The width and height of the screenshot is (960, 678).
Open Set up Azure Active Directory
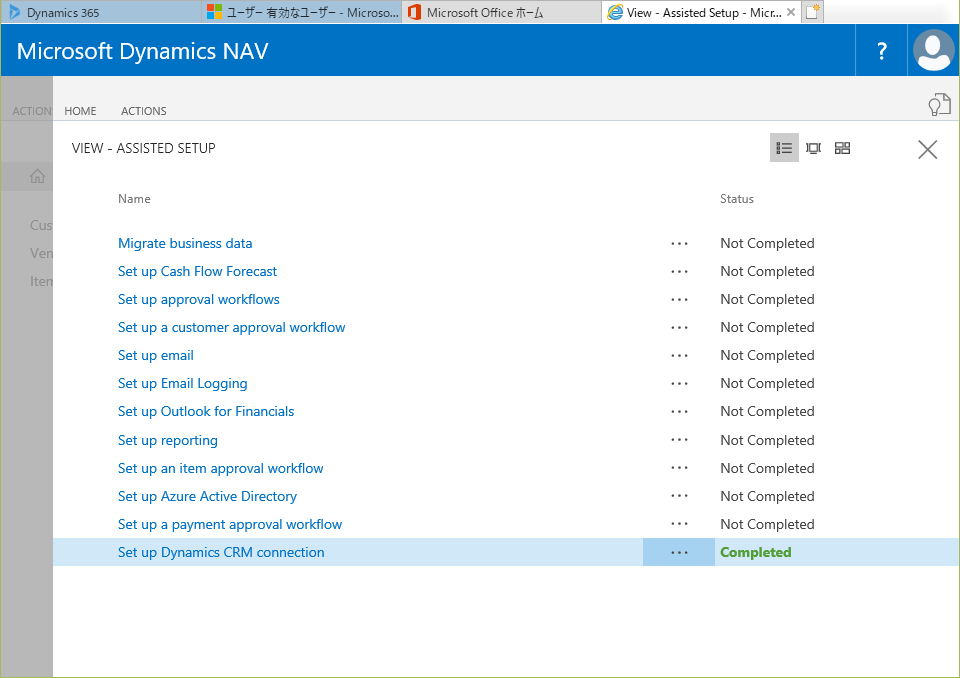(208, 496)
